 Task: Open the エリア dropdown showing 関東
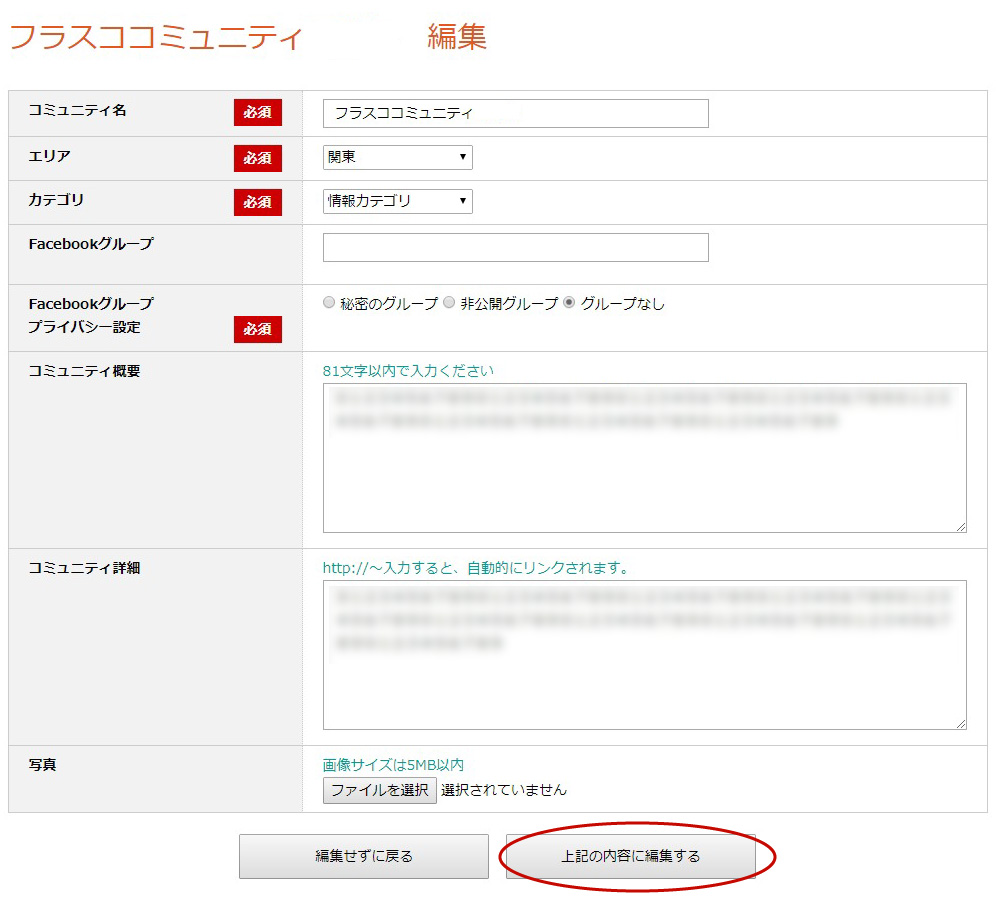tap(397, 157)
